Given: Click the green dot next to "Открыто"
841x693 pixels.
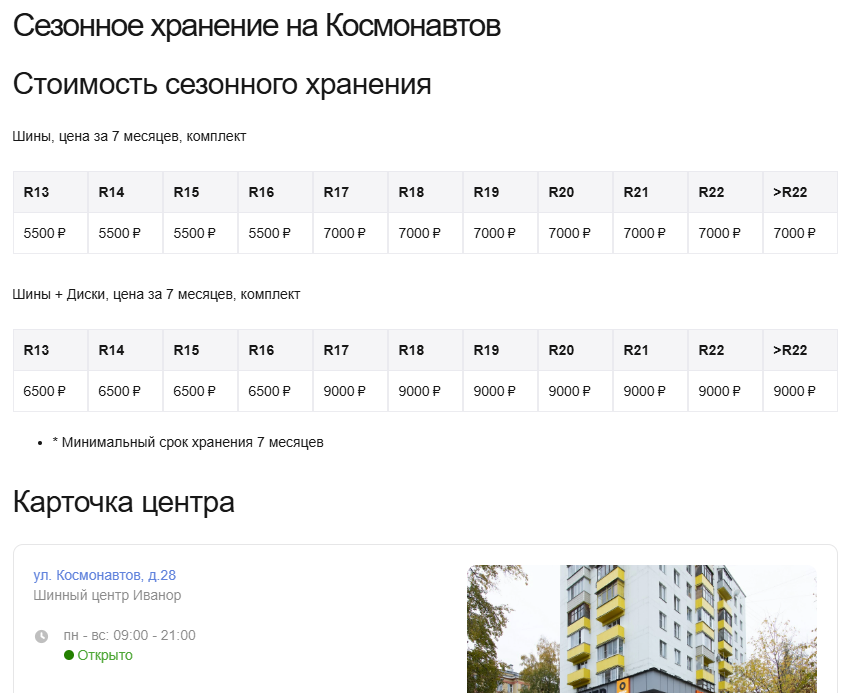Looking at the screenshot, I should pos(69,655).
